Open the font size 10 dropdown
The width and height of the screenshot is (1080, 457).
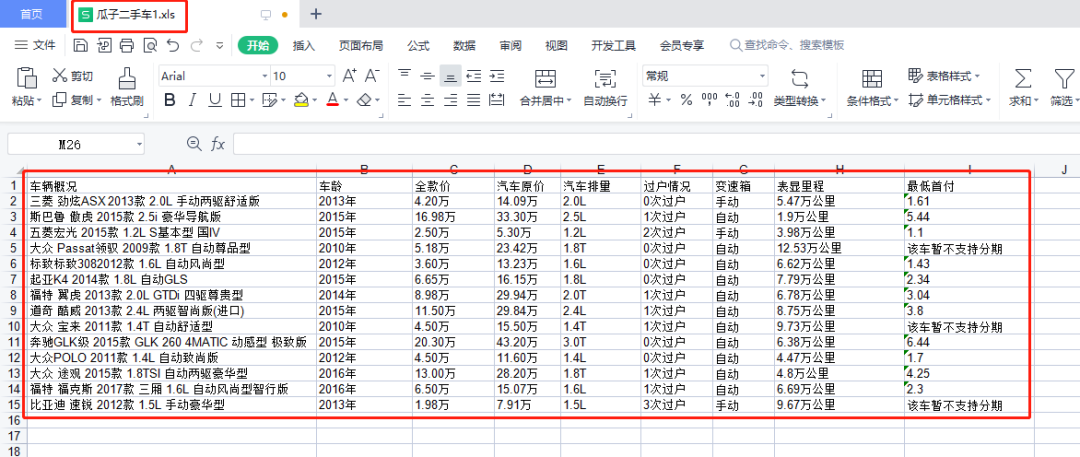(329, 77)
